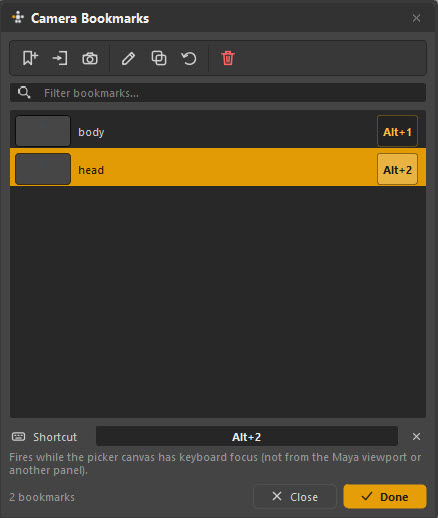Click the camera snapshot icon
Screen dimensions: 438x518
(x=90, y=58)
